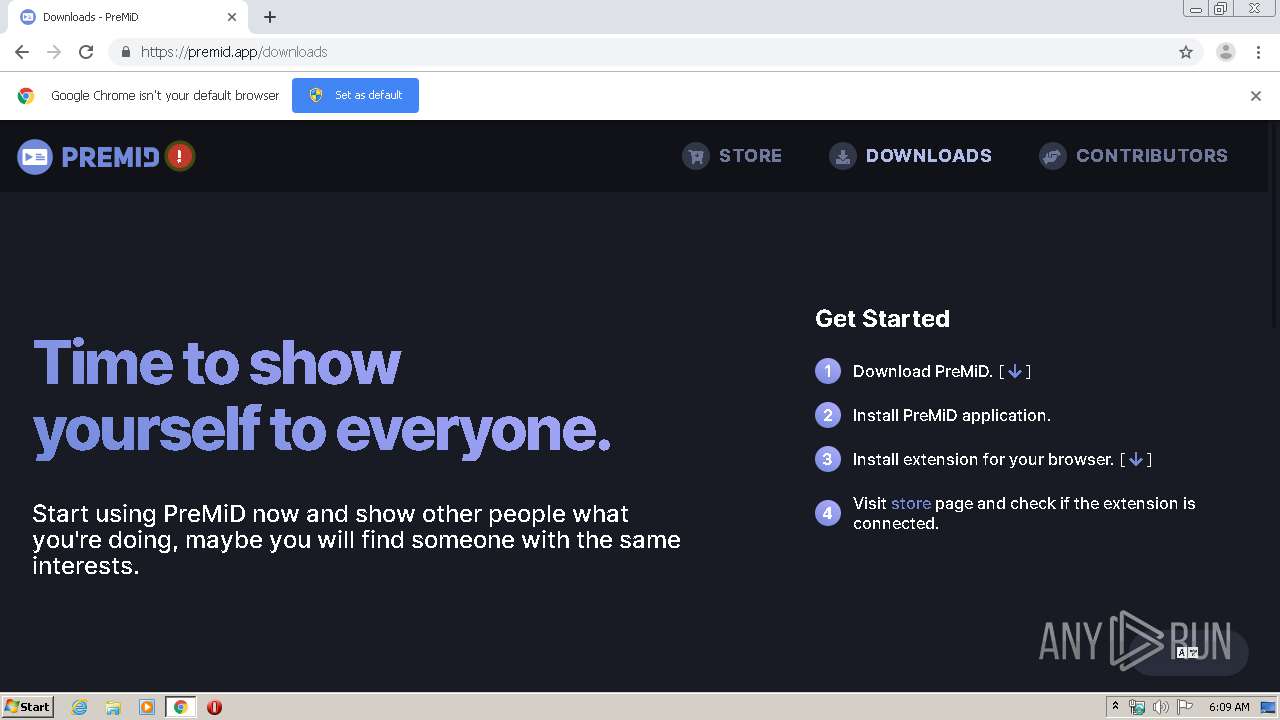The width and height of the screenshot is (1280, 720).
Task: Click the PreMiD logo icon
Action: pyautogui.click(x=35, y=156)
